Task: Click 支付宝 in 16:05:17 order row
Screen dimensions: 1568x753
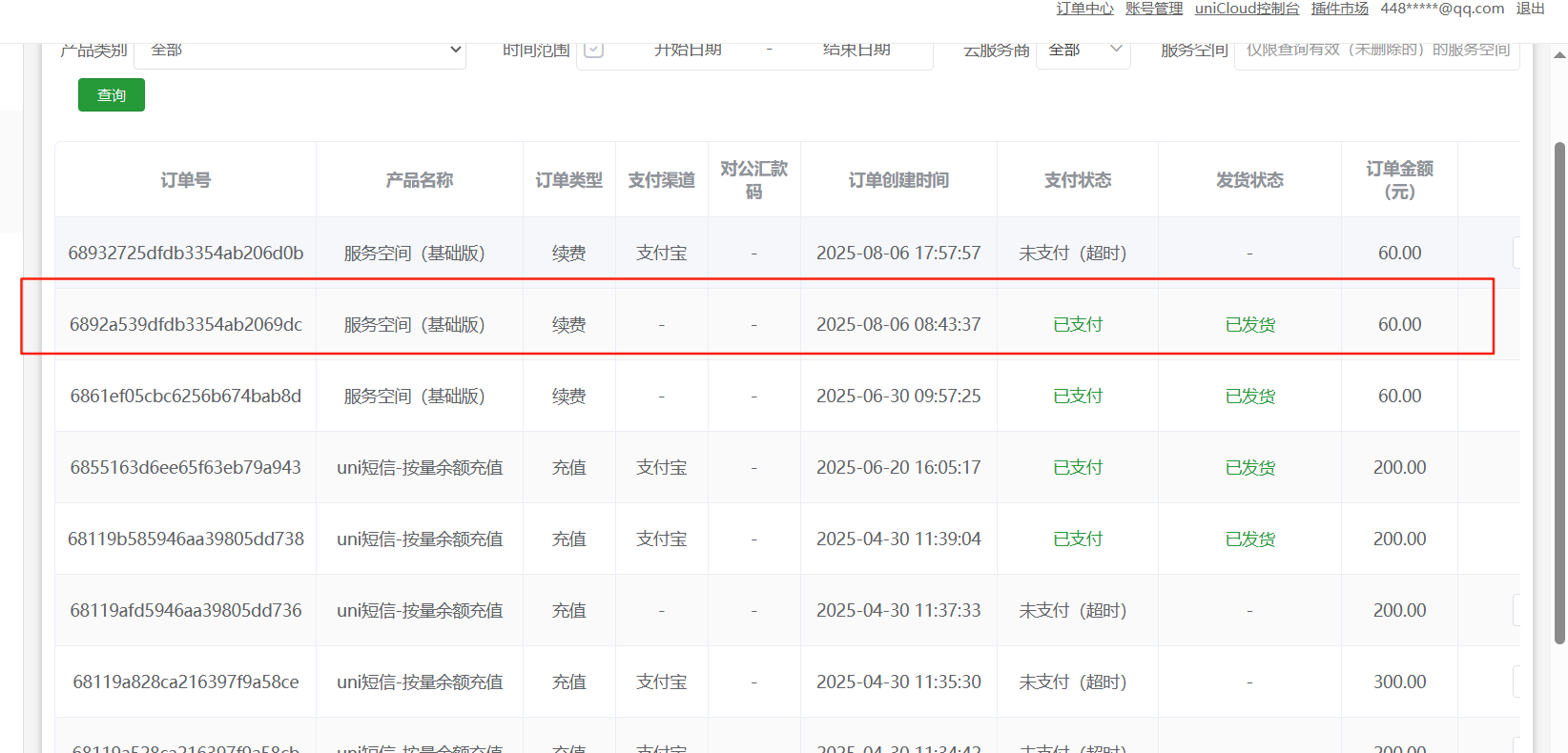Action: 662,467
